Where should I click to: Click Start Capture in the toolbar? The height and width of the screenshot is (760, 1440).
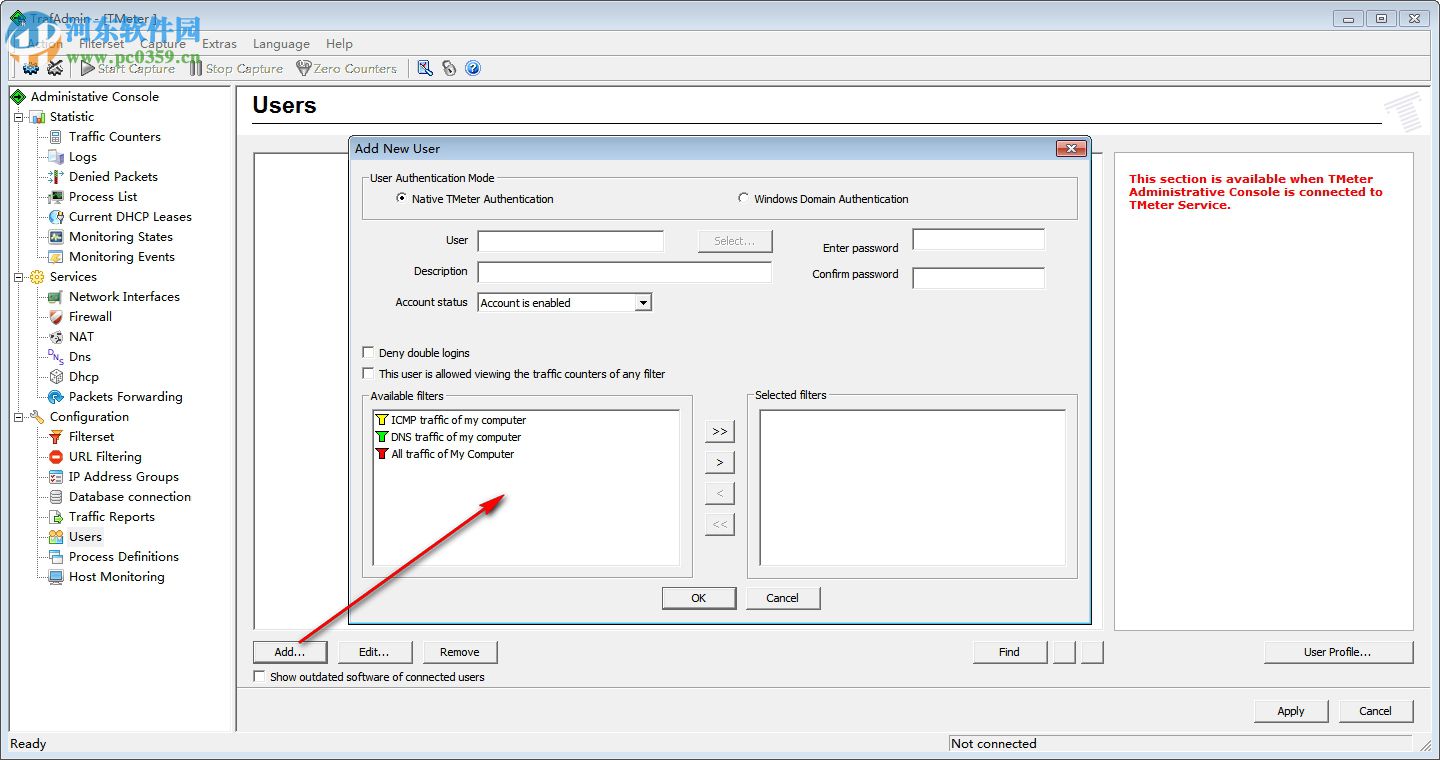128,68
